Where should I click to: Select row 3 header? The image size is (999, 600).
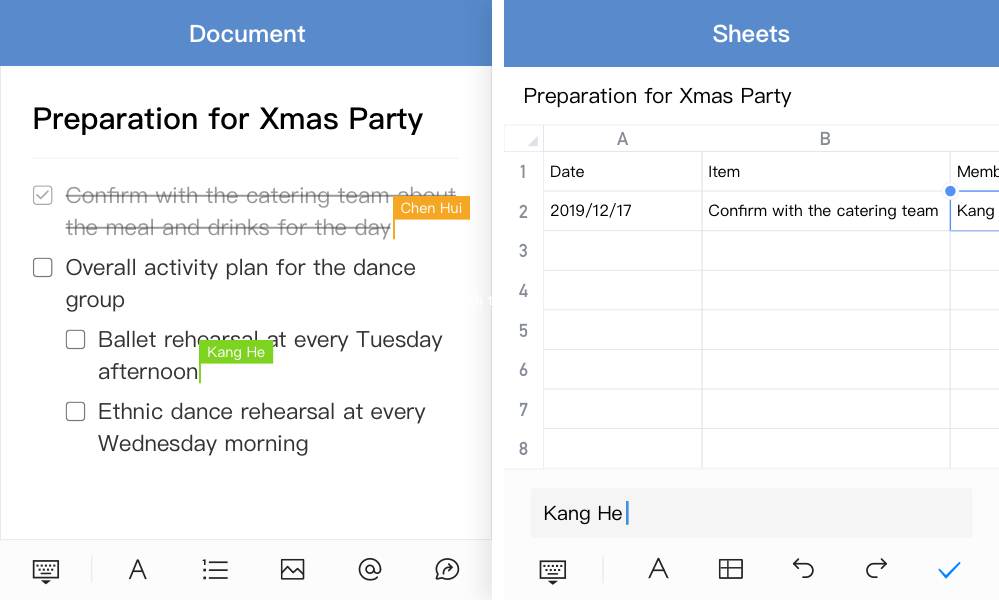click(523, 251)
